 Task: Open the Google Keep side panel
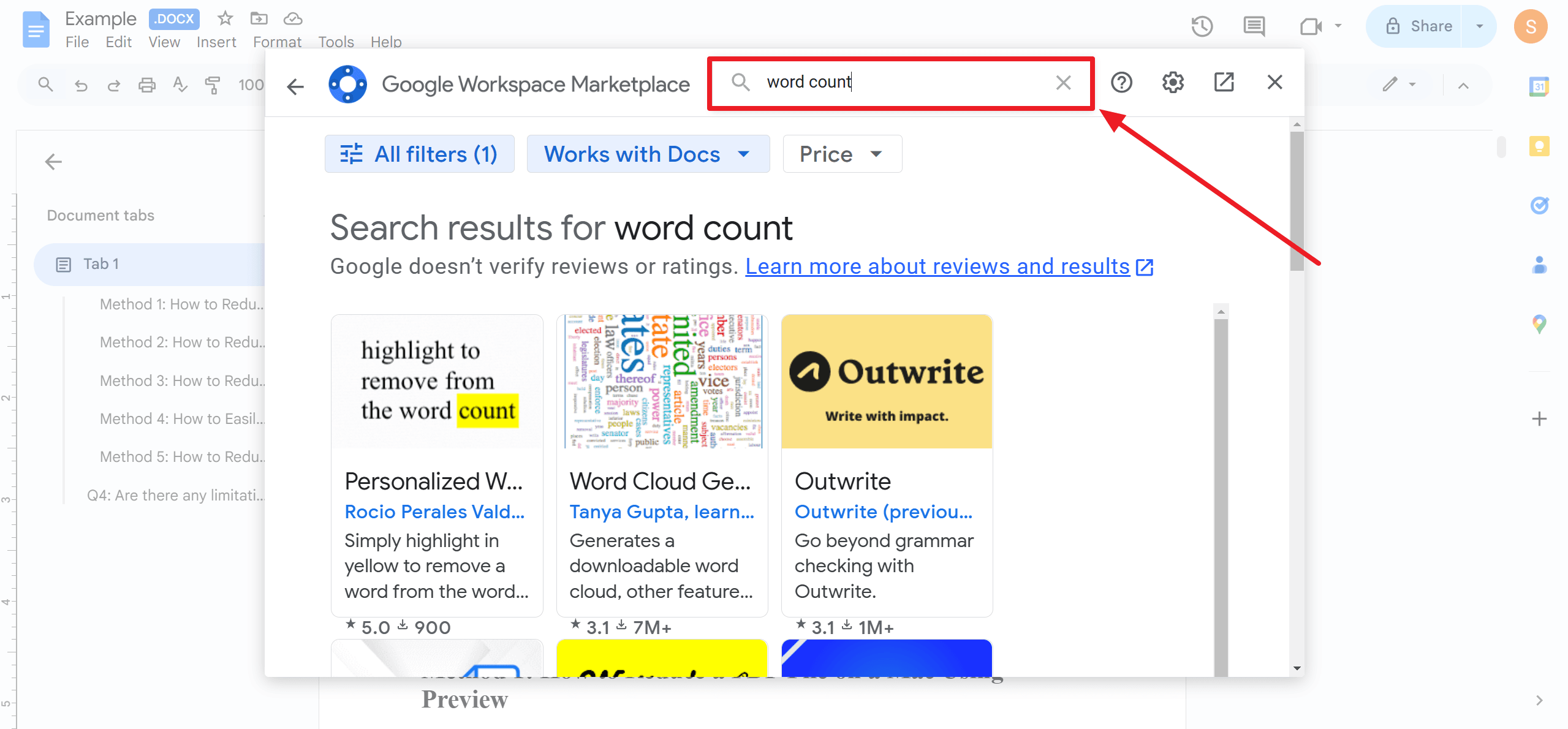click(x=1539, y=146)
